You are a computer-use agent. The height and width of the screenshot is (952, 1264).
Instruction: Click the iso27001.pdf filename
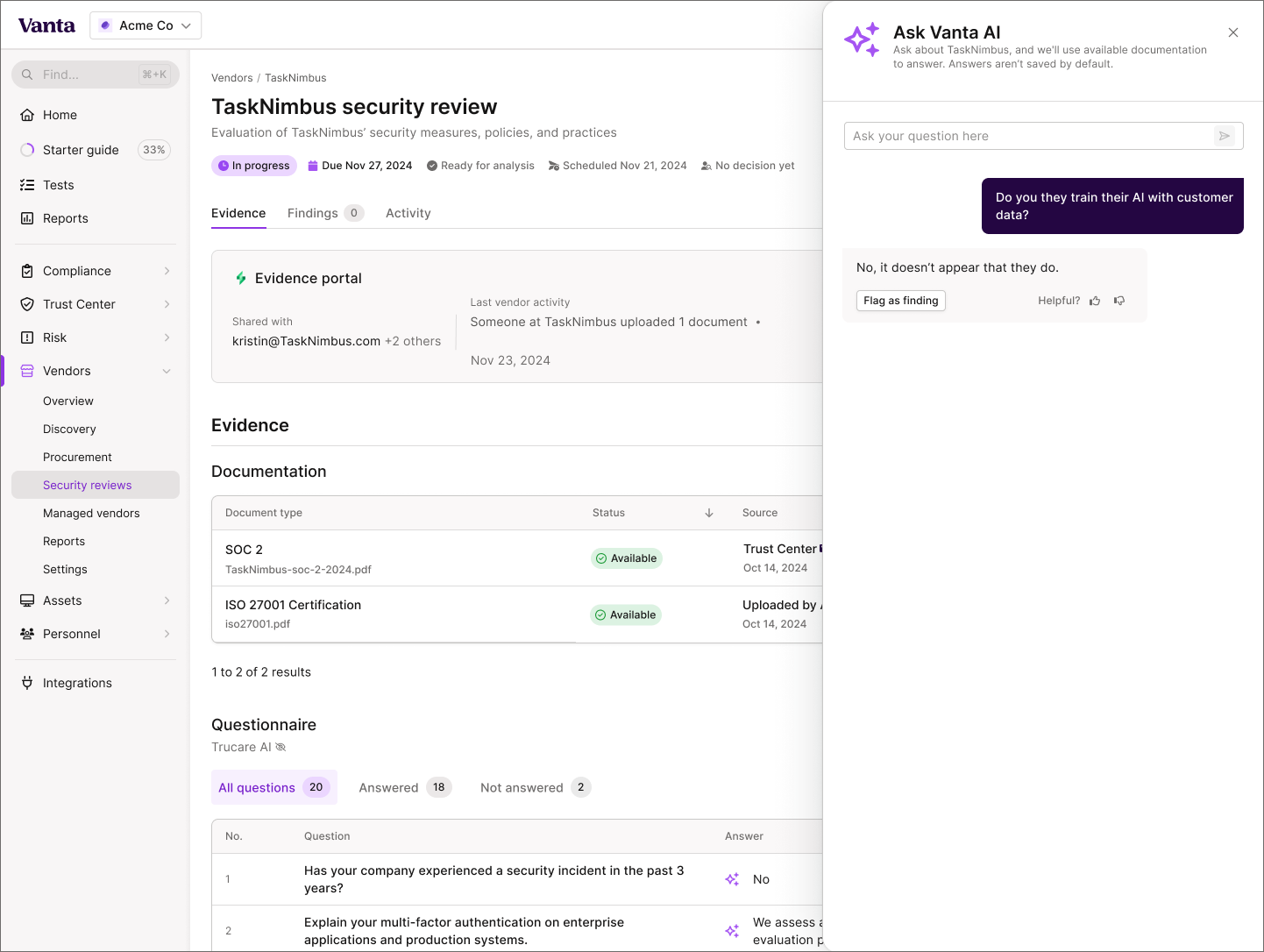(258, 624)
